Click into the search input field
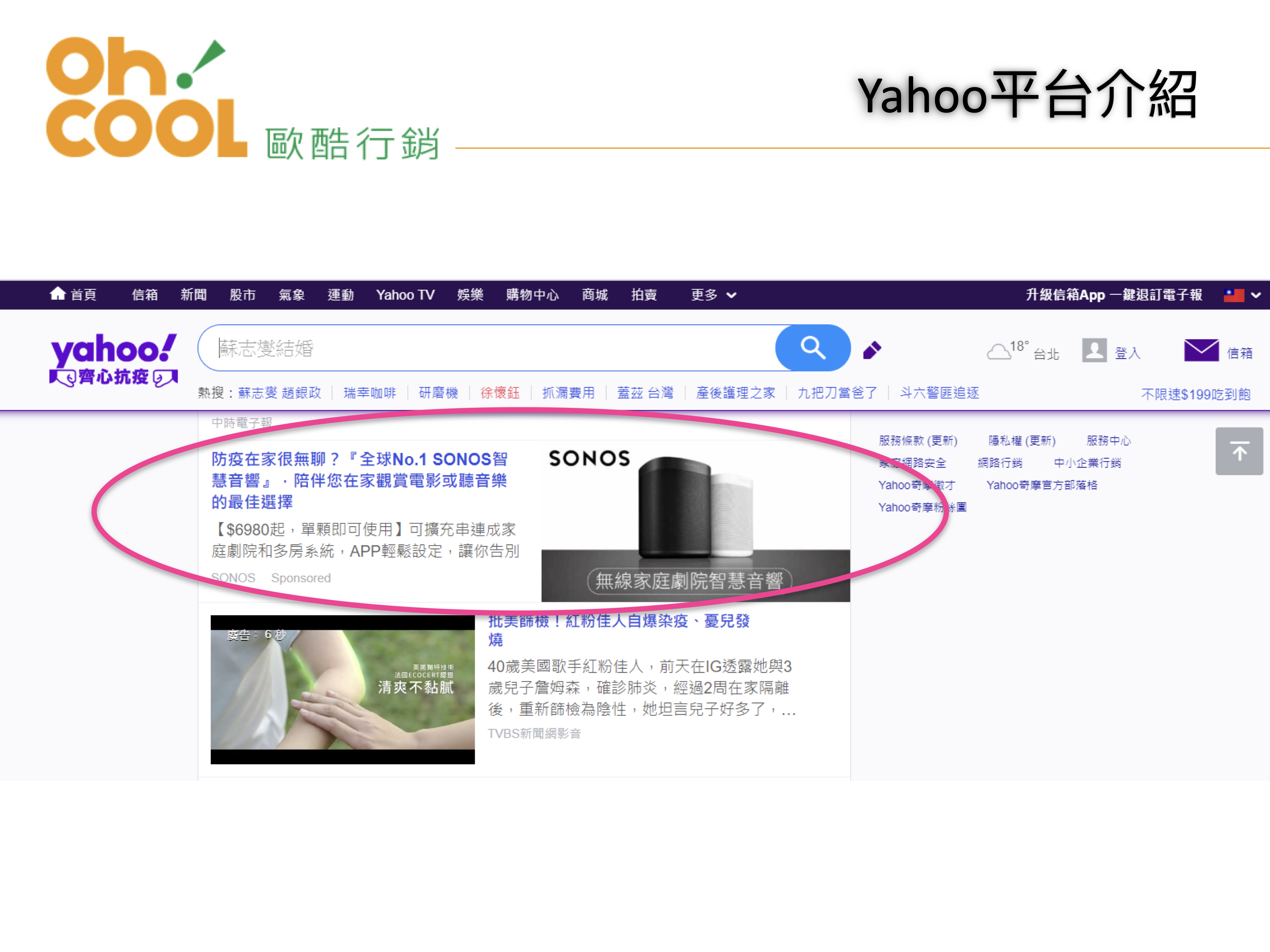The width and height of the screenshot is (1270, 952). click(488, 348)
